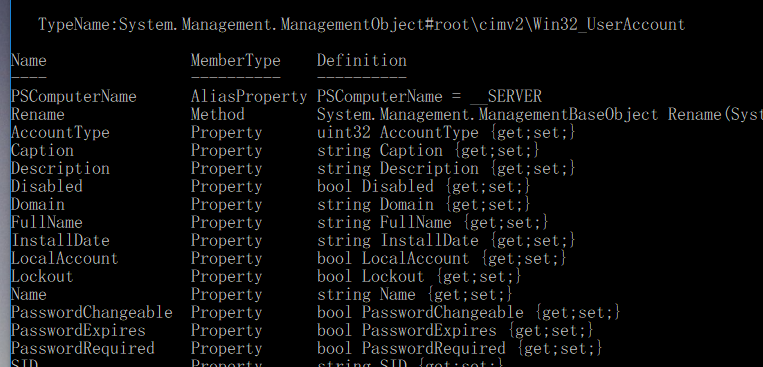Screen dimensions: 763x367
Task: Click the AccountType property name
Action: [60, 132]
